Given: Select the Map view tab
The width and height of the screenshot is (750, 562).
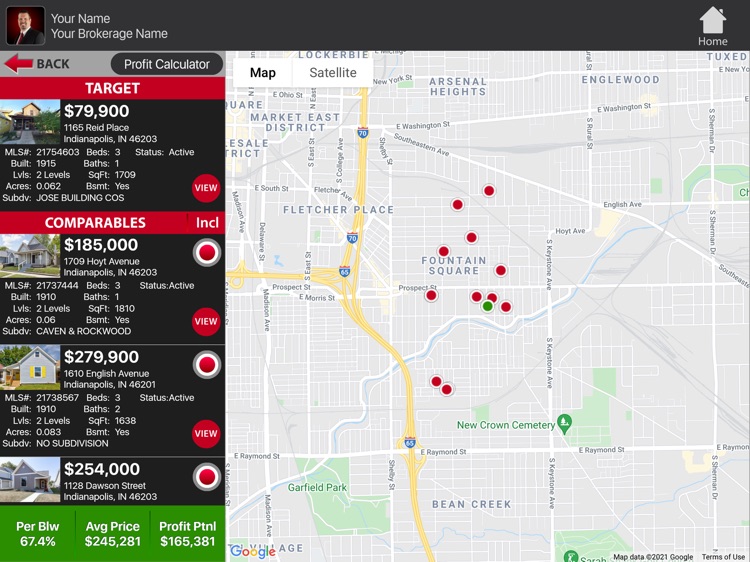Looking at the screenshot, I should click(x=263, y=73).
